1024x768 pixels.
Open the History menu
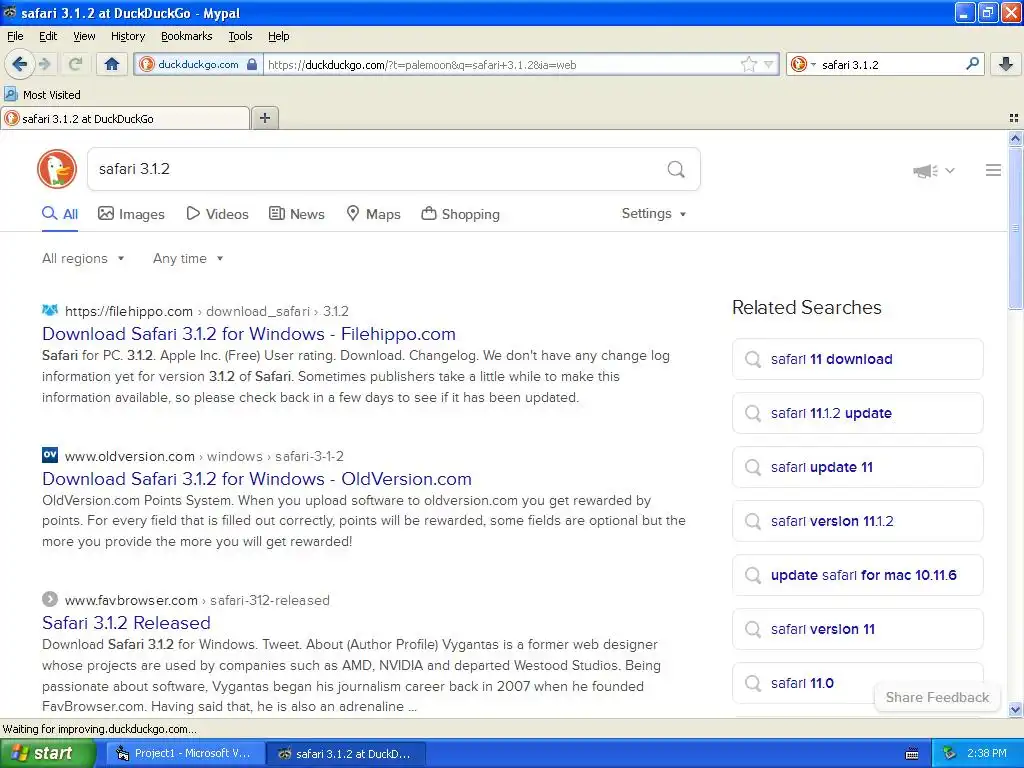pos(128,36)
